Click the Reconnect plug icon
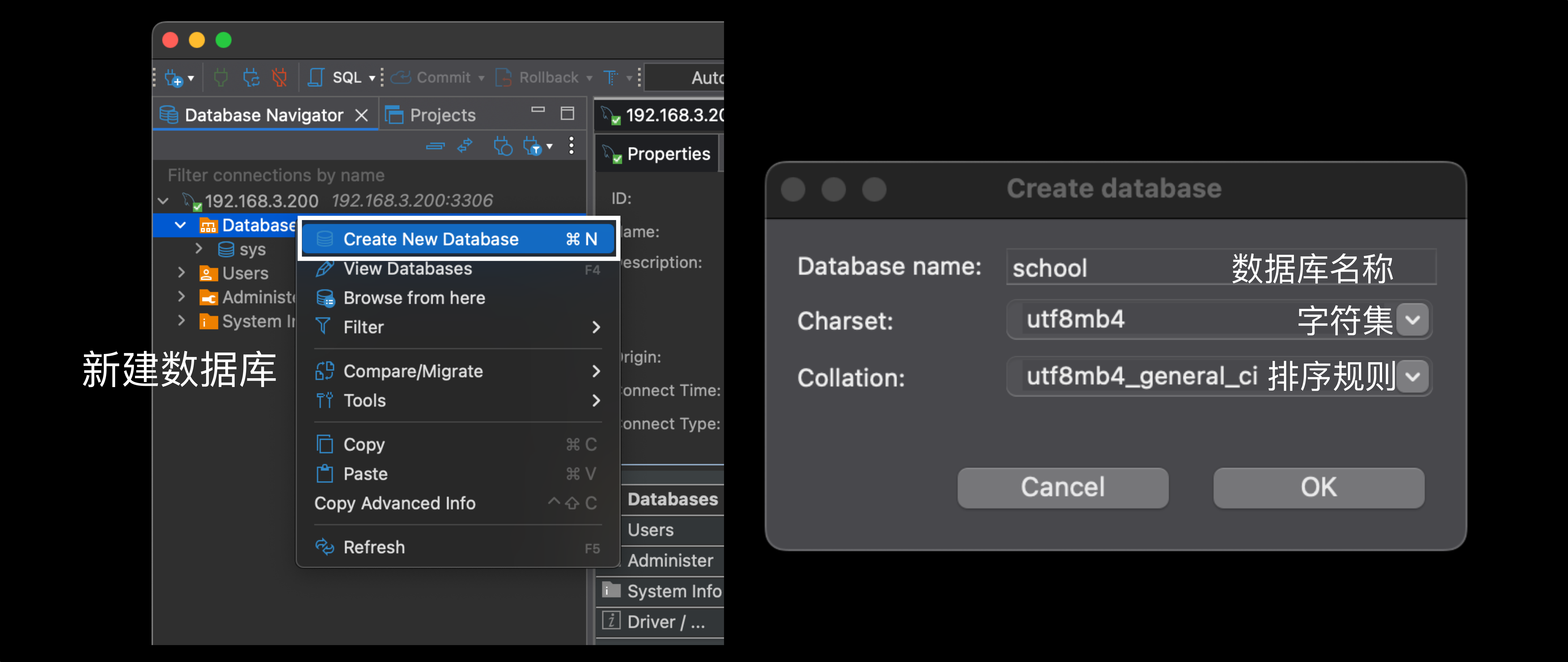The image size is (1568, 662). click(251, 77)
